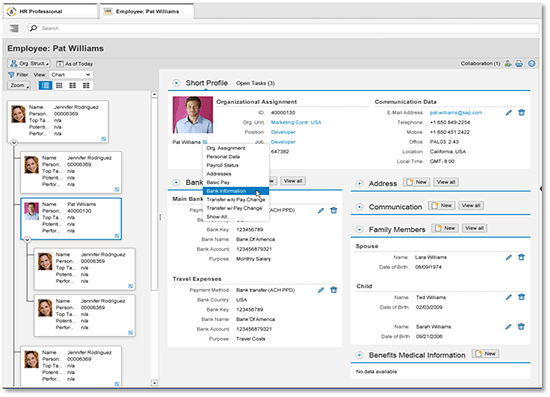Image resolution: width=550 pixels, height=397 pixels.
Task: Delete the Main Bank entry trash icon
Action: [x=334, y=210]
